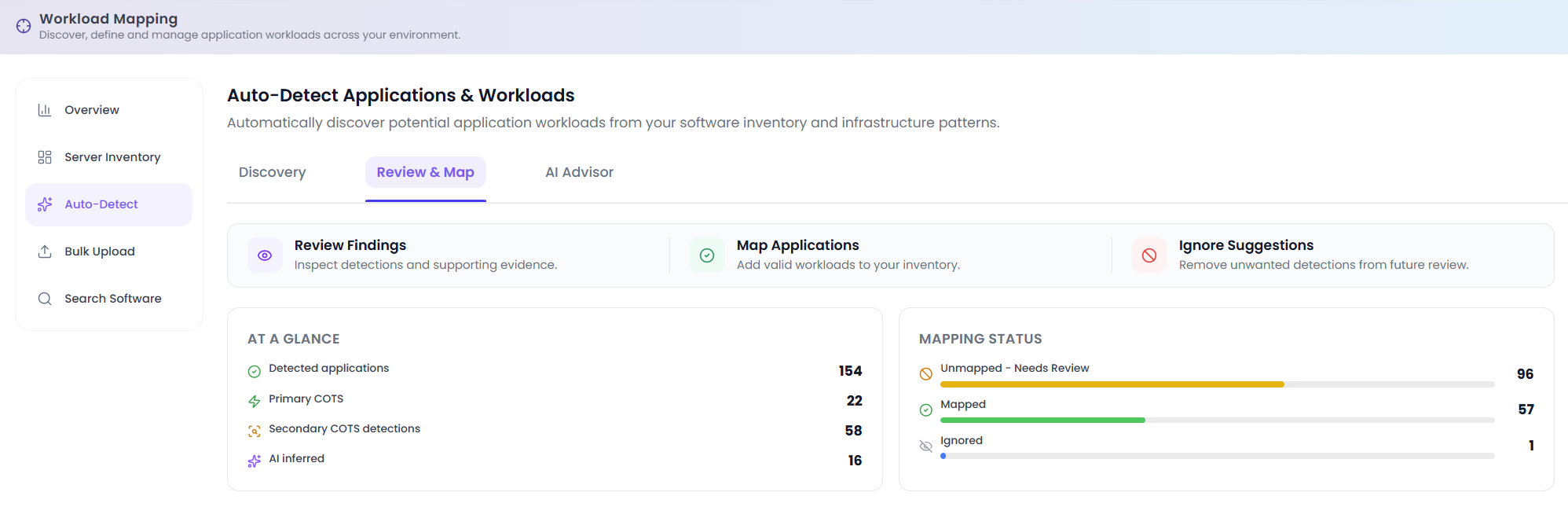
Task: Click the Ignored status label
Action: [962, 440]
